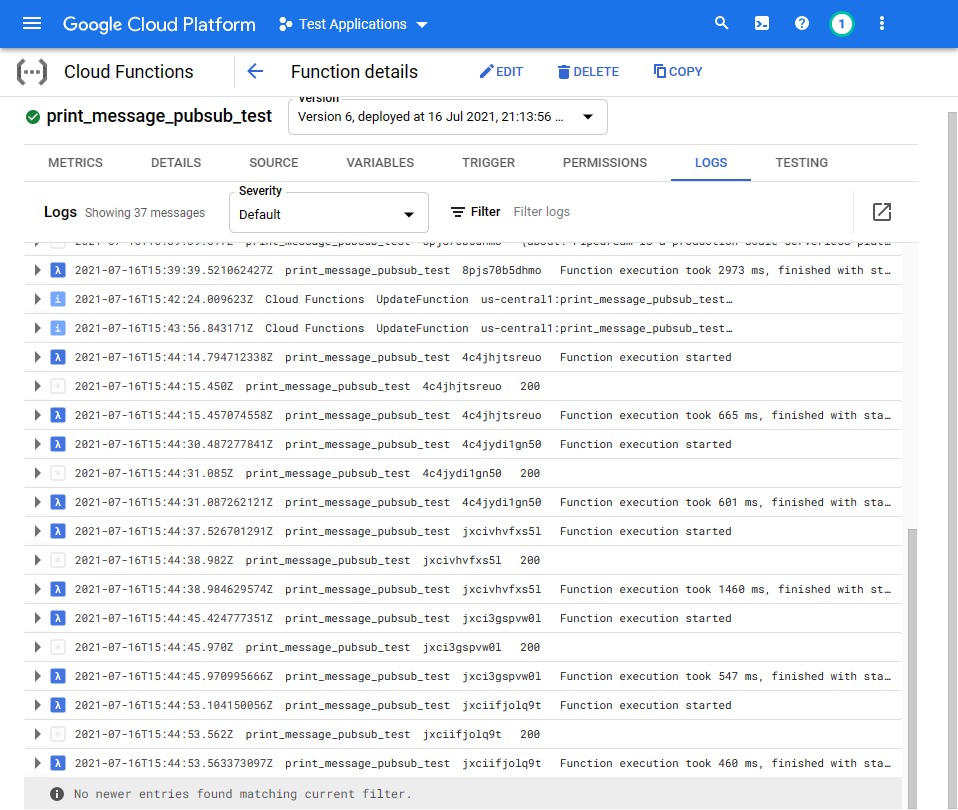Viewport: 958px width, 810px height.
Task: Open logs in new window via external-link icon
Action: (x=881, y=212)
